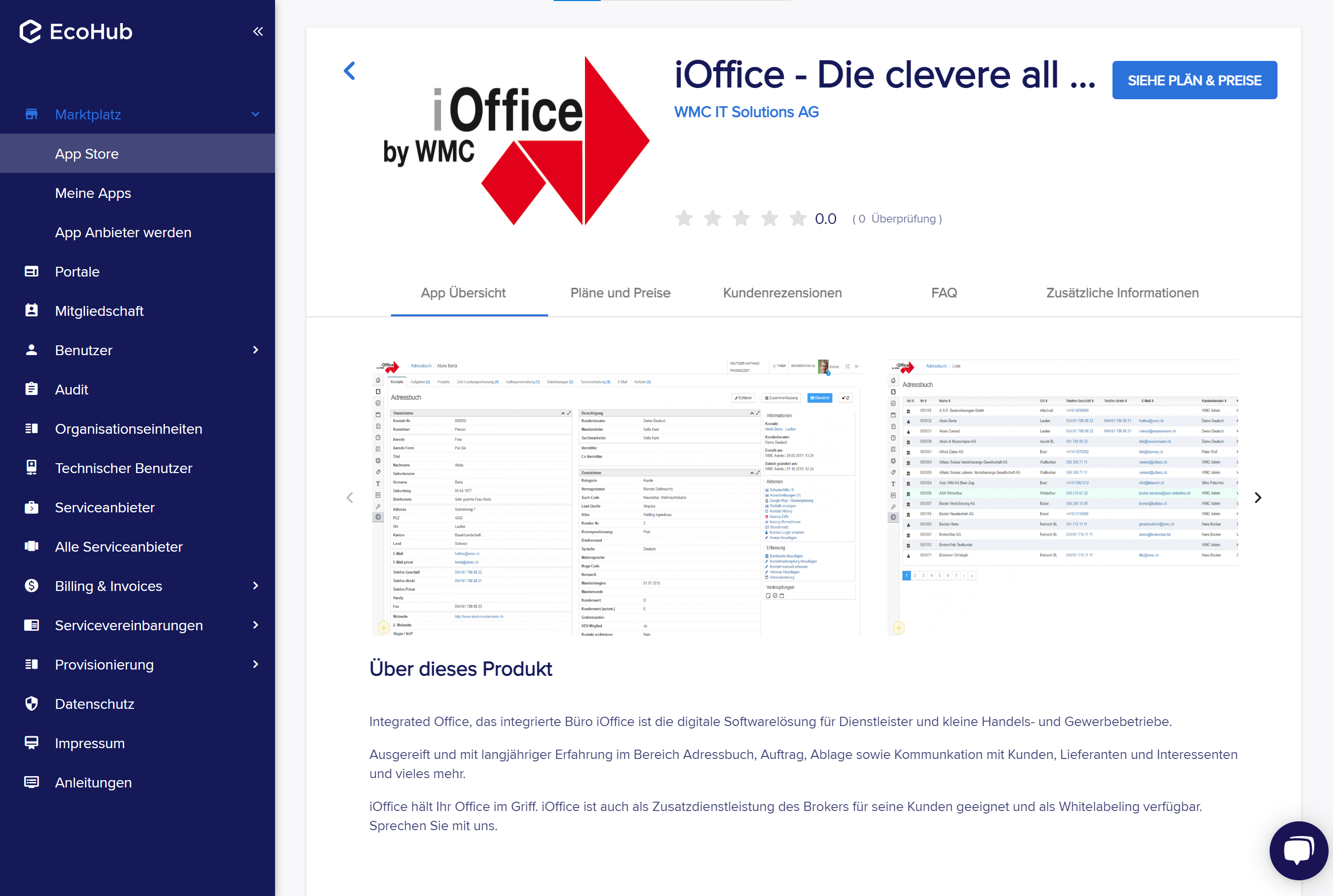Click the Audit clipboard icon
Viewport: 1333px width, 896px height.
(x=31, y=389)
